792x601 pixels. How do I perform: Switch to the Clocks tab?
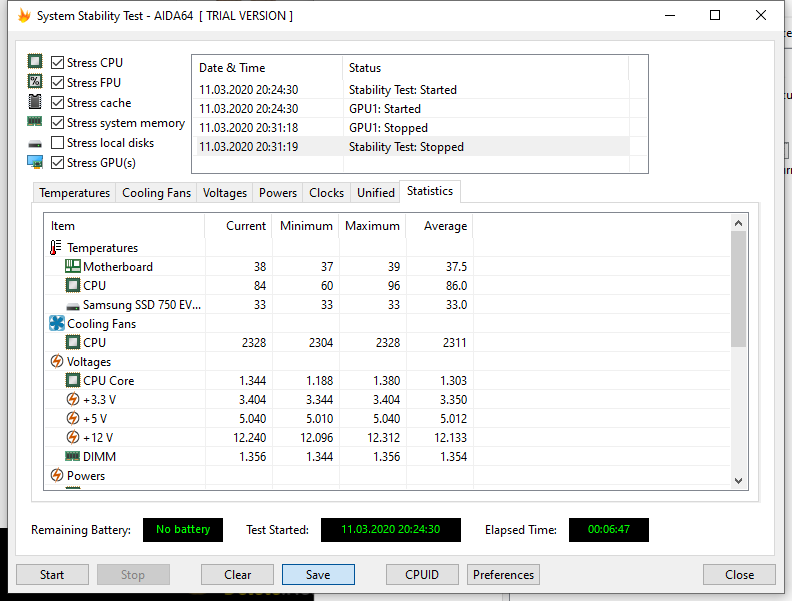pyautogui.click(x=326, y=193)
